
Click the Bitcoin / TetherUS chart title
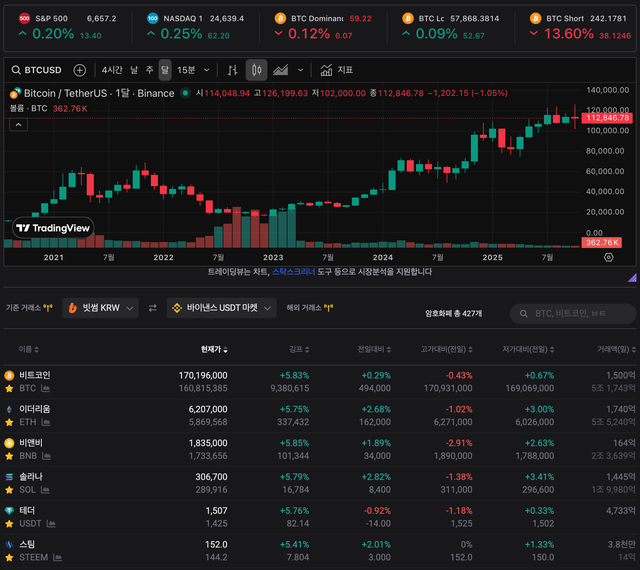tap(99, 94)
